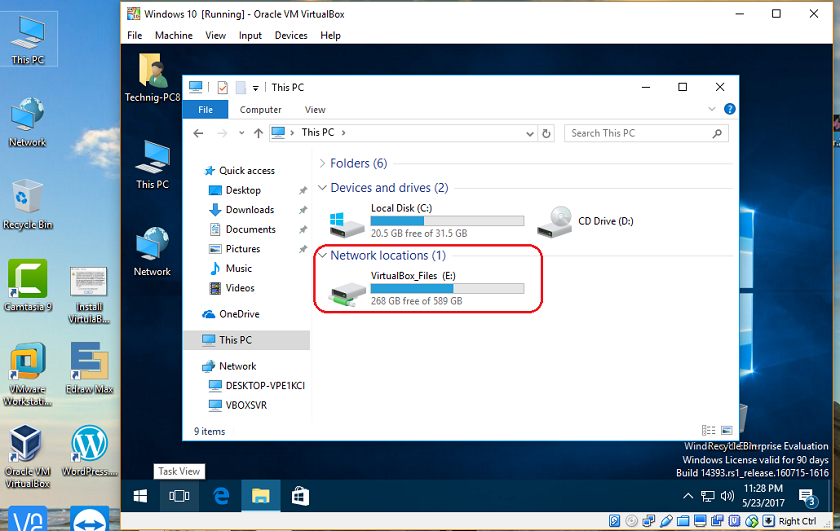Switch to the Explorer View ribbon tab
840x531 pixels.
pos(315,109)
